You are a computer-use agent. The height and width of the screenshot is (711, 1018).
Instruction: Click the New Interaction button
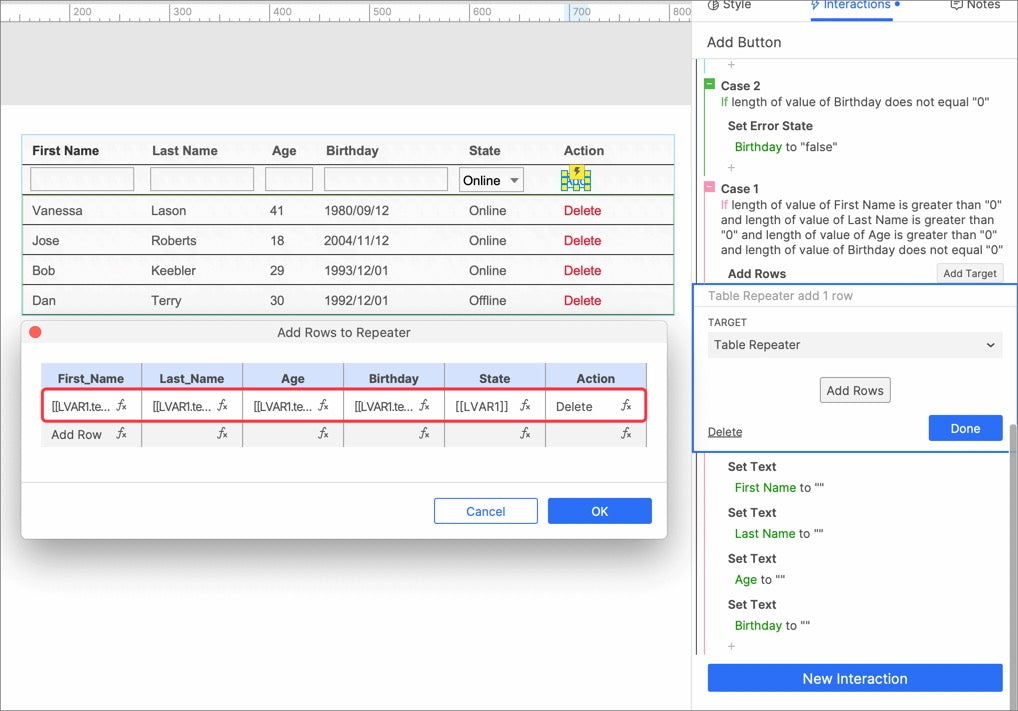(854, 679)
